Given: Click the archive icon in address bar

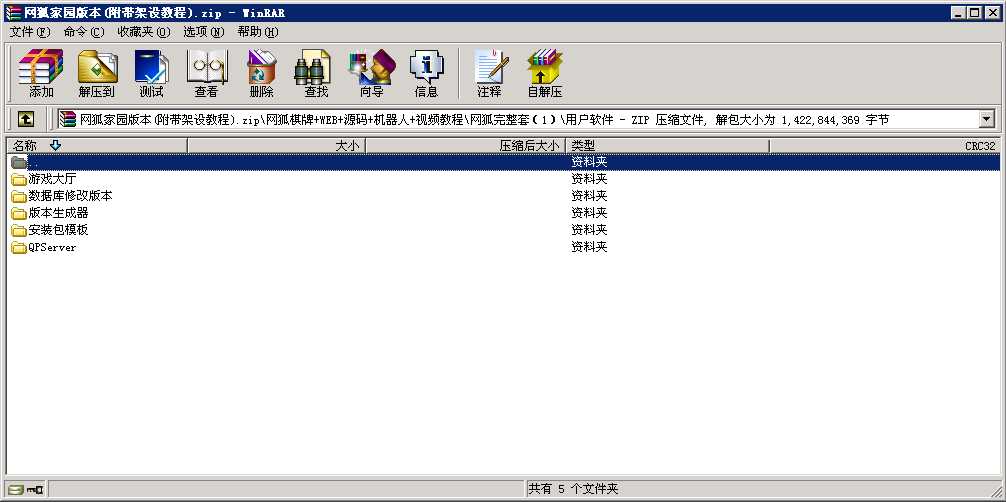Looking at the screenshot, I should click(68, 119).
